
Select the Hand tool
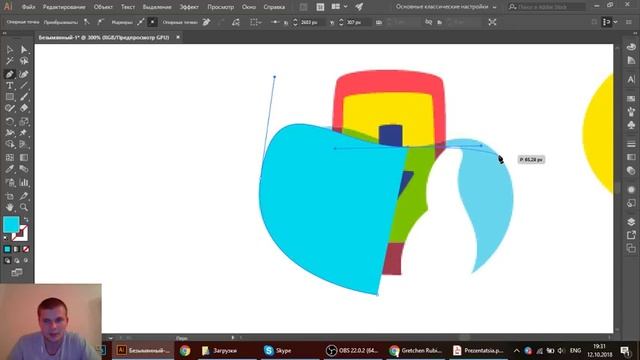(x=10, y=207)
